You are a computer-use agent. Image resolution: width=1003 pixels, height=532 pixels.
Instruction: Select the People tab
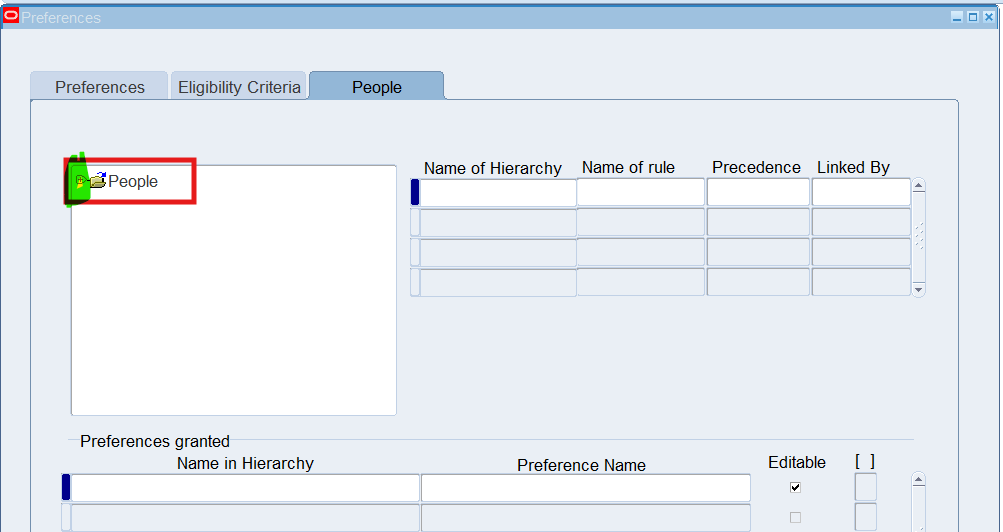tap(376, 87)
